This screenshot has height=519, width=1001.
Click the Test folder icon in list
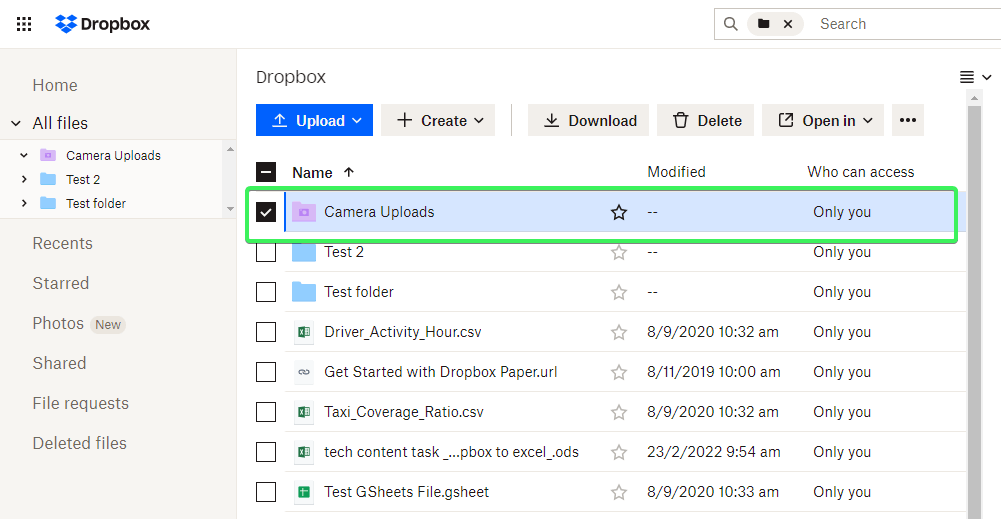pyautogui.click(x=304, y=292)
